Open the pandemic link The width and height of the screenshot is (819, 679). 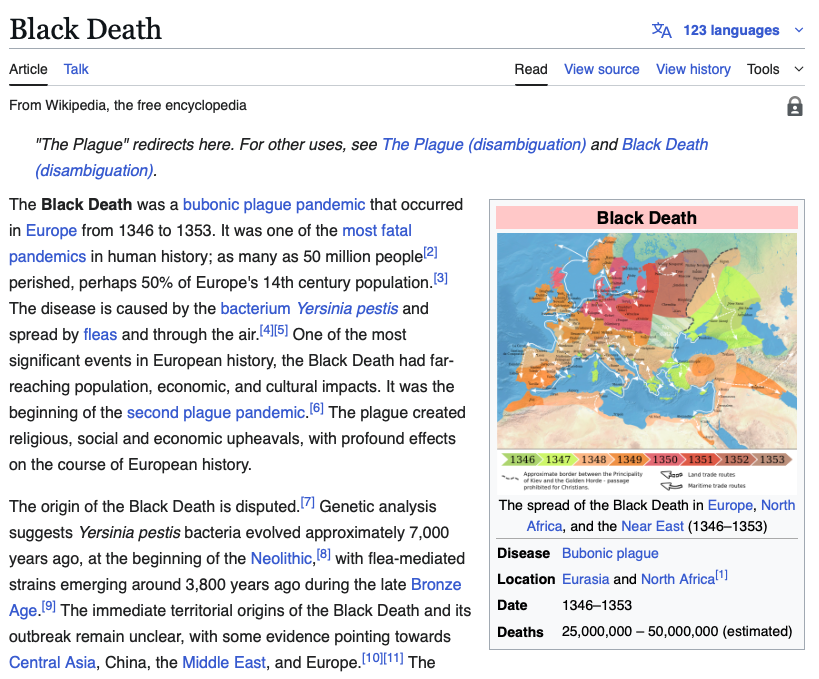click(x=330, y=204)
